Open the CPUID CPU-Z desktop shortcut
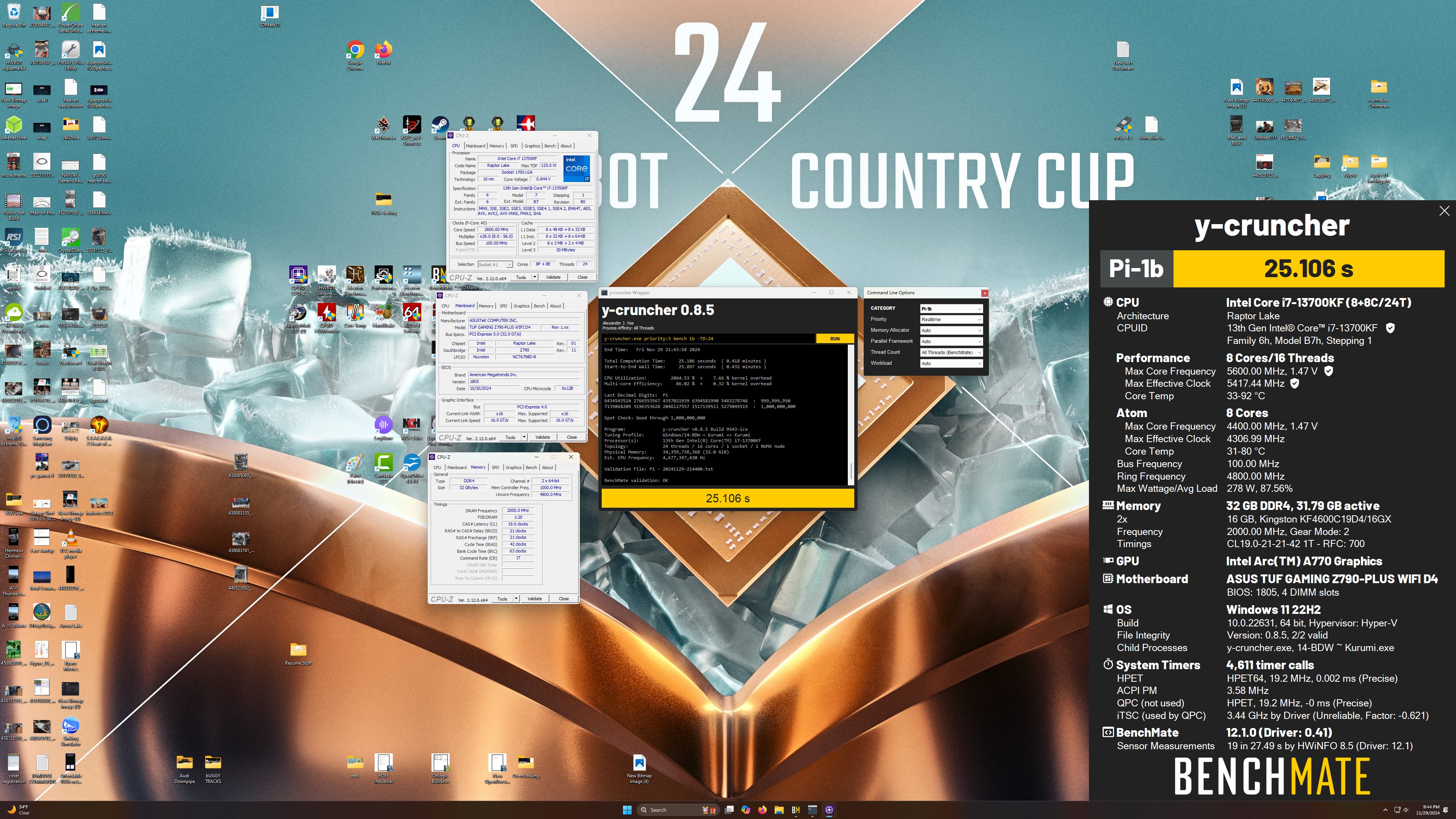The image size is (1456, 819). (298, 280)
